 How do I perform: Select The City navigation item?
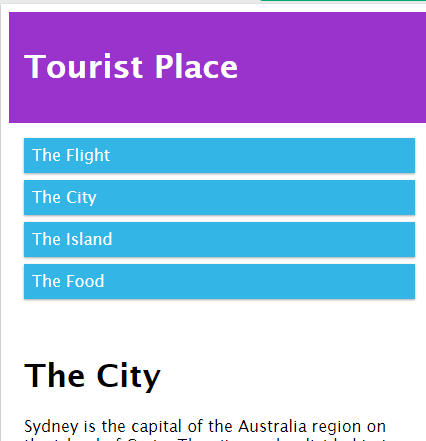pyautogui.click(x=219, y=197)
